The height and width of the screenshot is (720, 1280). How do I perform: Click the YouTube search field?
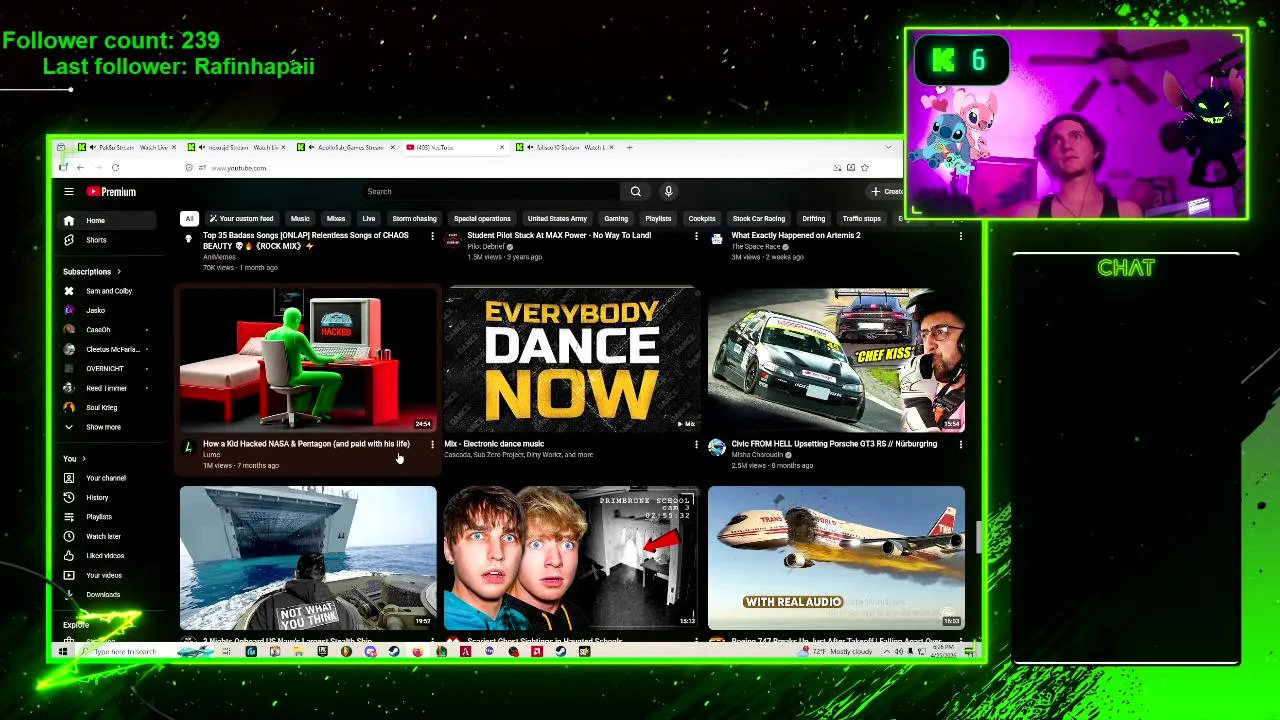tap(490, 191)
